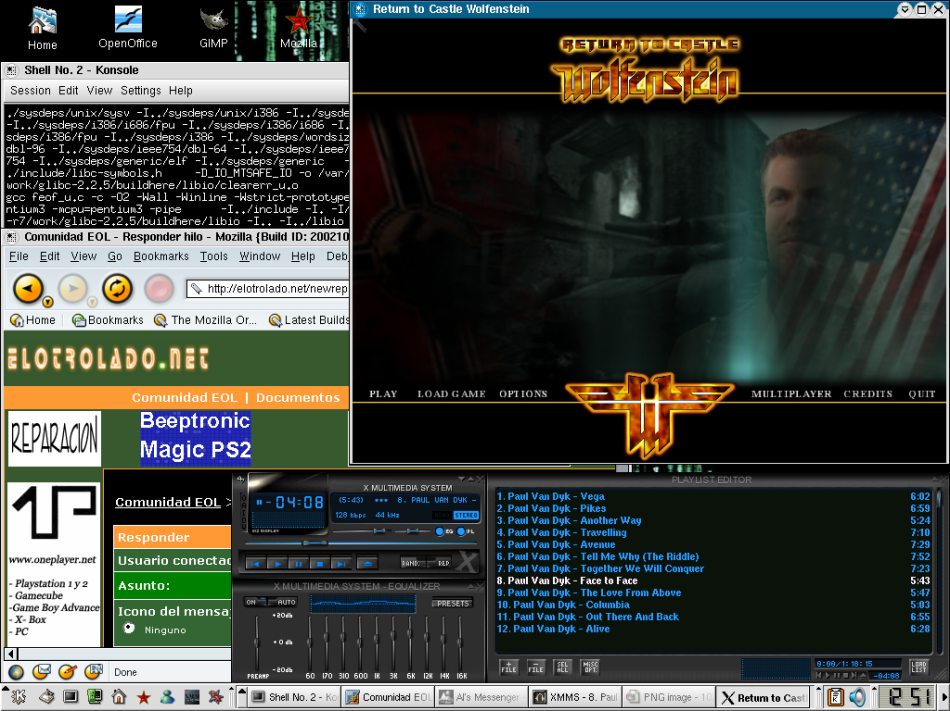Select the Ninguno radio button

129,629
